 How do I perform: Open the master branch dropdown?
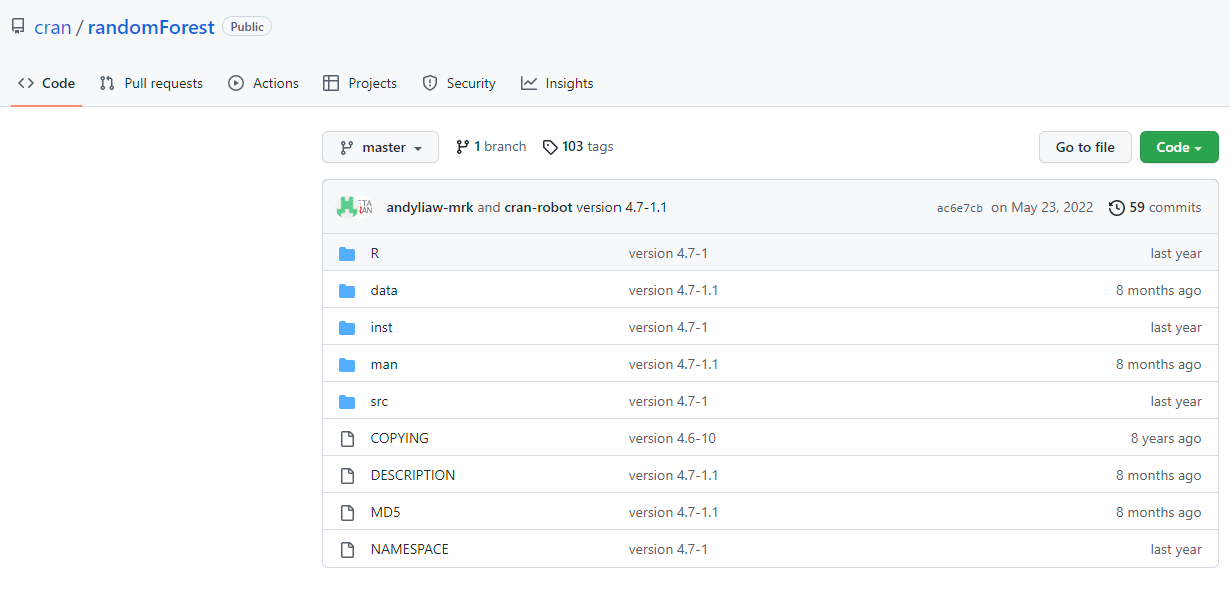(380, 147)
